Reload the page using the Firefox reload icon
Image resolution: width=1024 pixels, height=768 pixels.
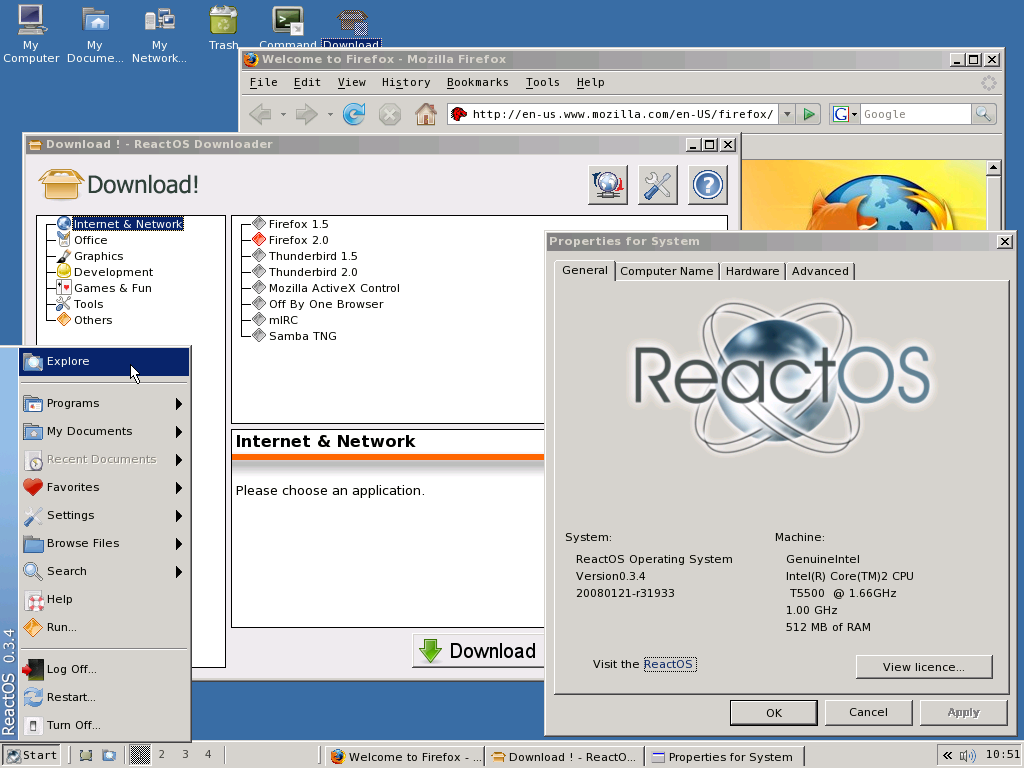[x=354, y=113]
